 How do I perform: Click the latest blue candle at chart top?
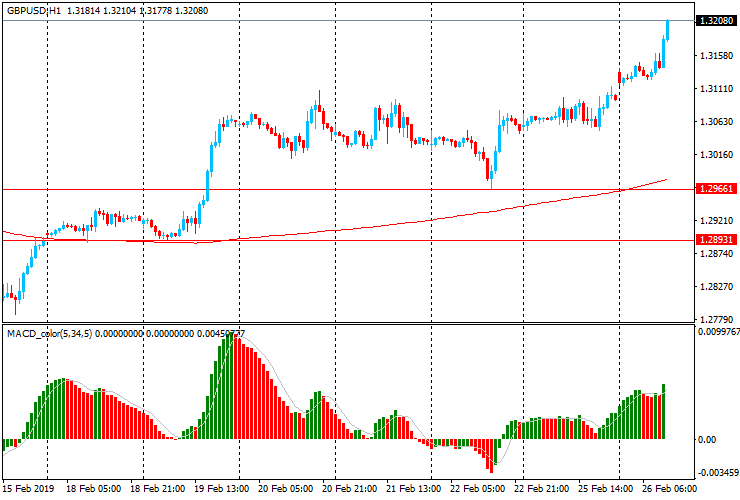[667, 30]
